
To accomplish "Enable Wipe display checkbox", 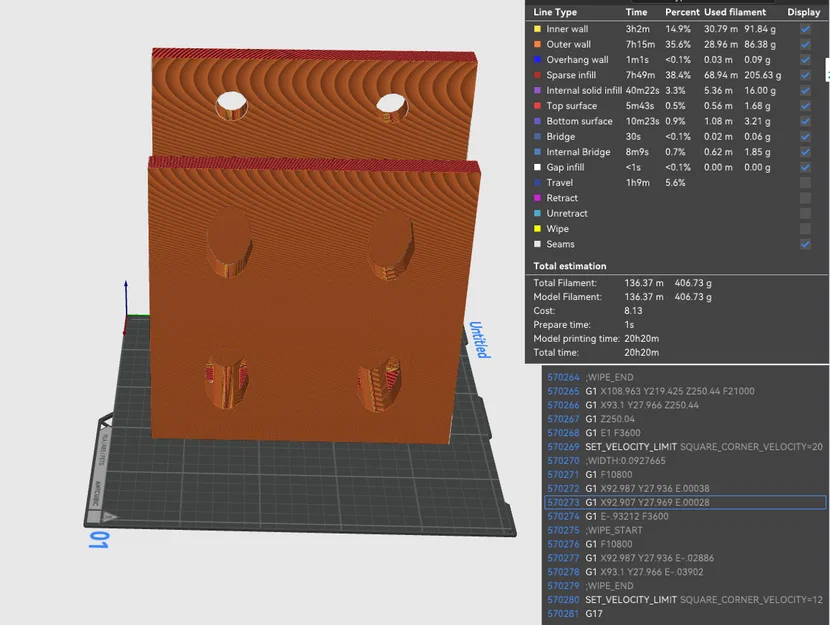I will click(x=805, y=229).
